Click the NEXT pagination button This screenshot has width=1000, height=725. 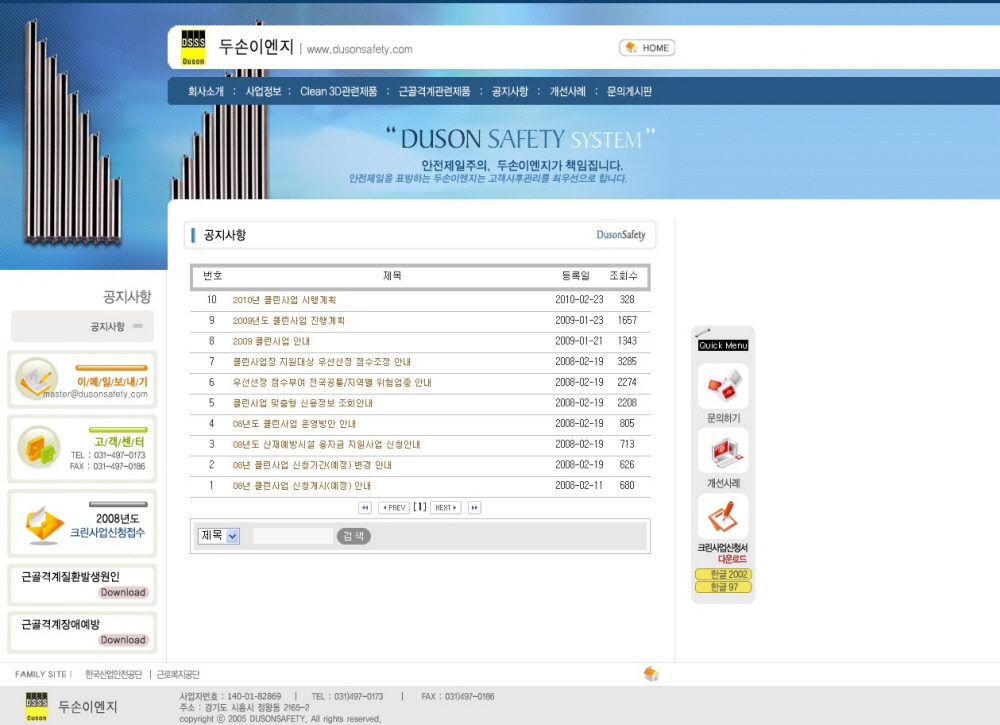coord(446,508)
